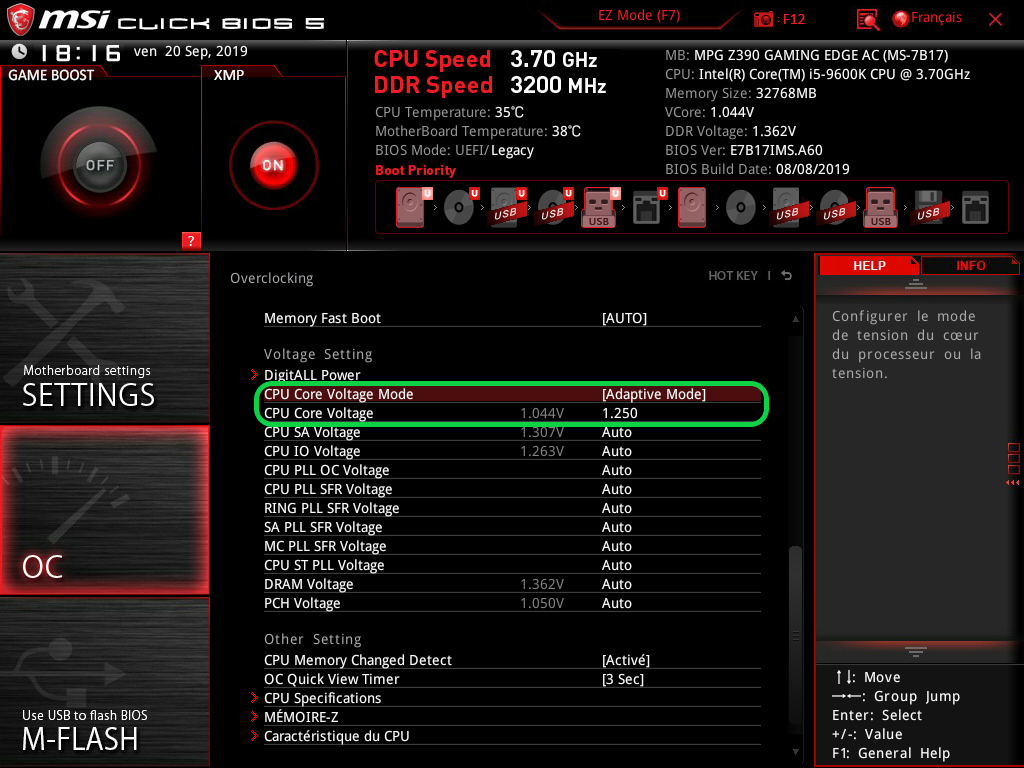Switch to EZ Mode (F7)
The height and width of the screenshot is (768, 1024).
pyautogui.click(x=639, y=16)
